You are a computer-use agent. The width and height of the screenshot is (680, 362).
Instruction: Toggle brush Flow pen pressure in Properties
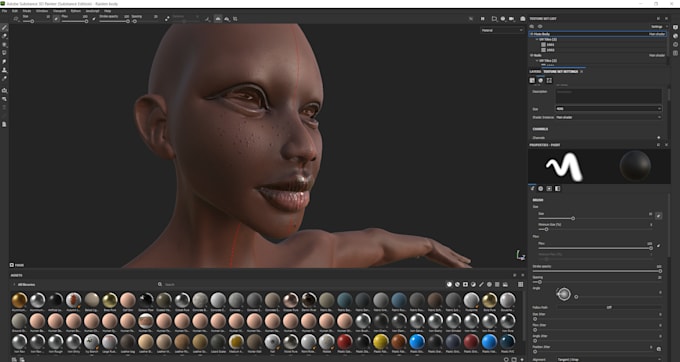659,245
